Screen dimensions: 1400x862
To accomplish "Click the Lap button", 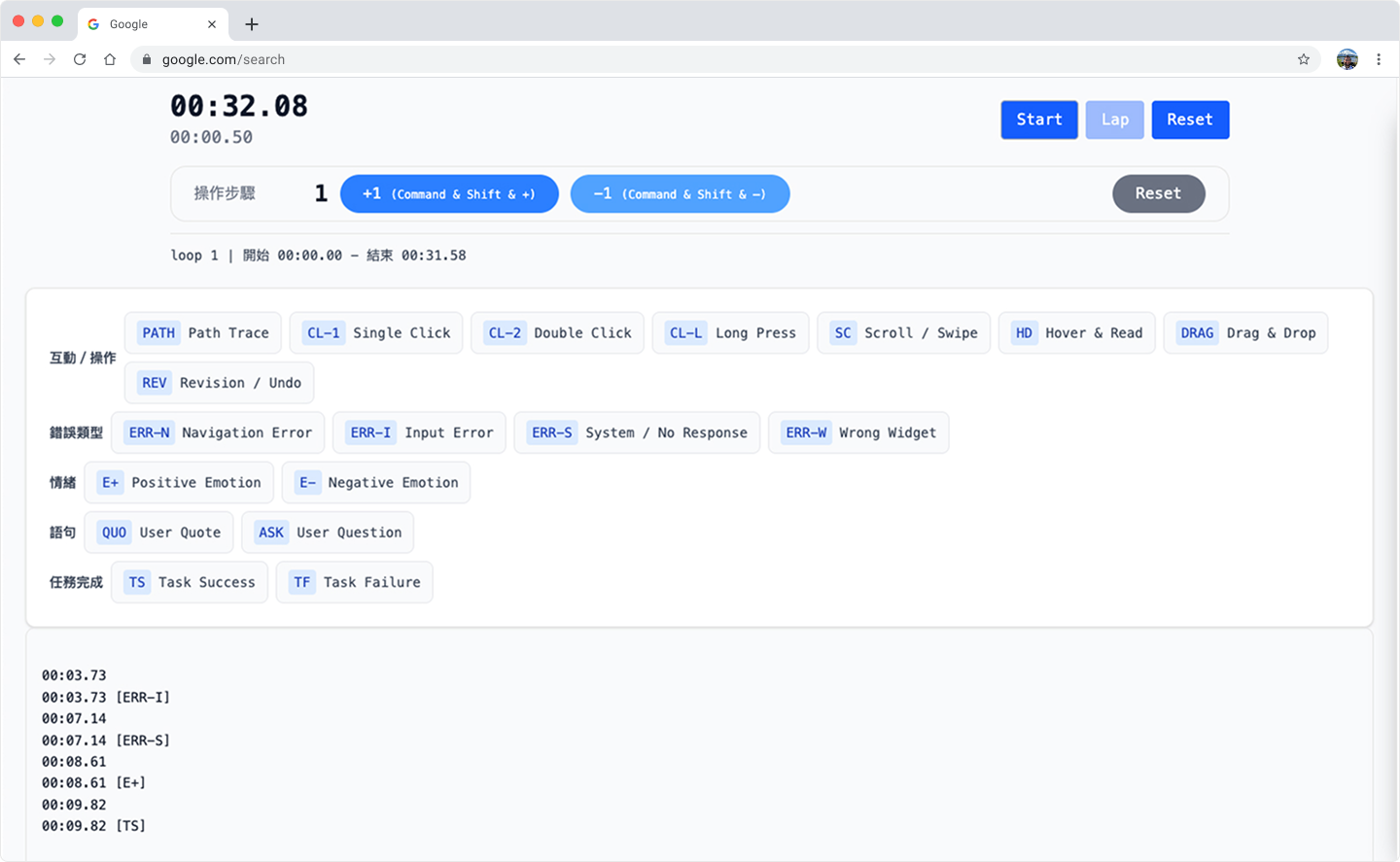I will [x=1115, y=120].
